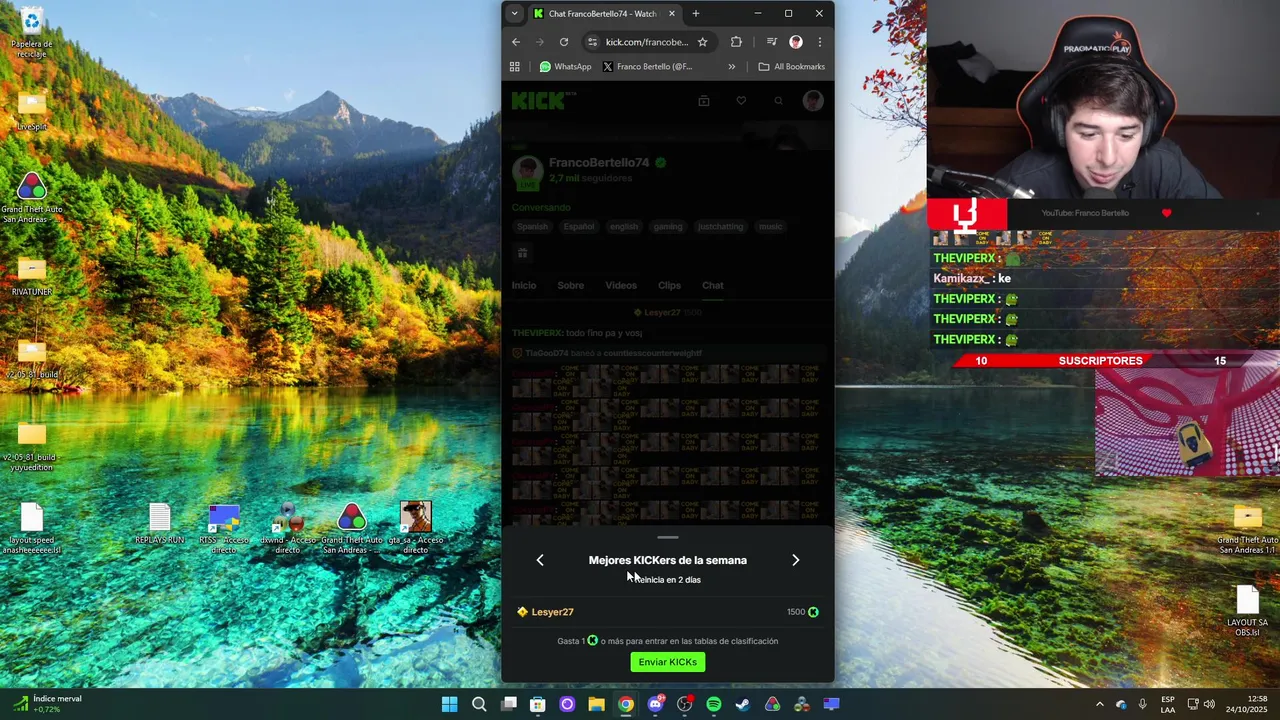Open ESP LAA language switcher
Screen dimensions: 1280x720
(1168, 704)
